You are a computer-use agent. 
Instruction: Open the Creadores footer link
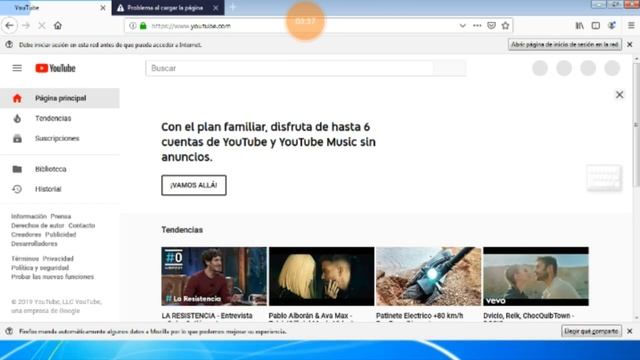pos(26,235)
